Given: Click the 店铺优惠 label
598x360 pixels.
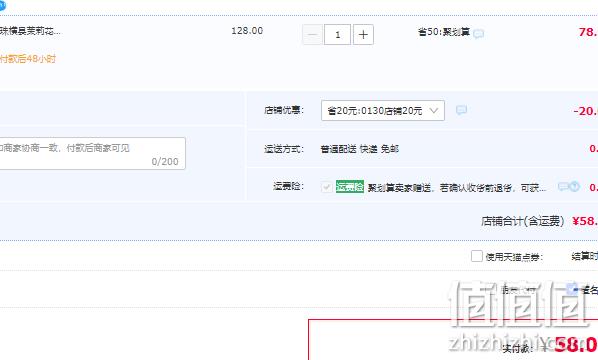Looking at the screenshot, I should pos(284,111).
